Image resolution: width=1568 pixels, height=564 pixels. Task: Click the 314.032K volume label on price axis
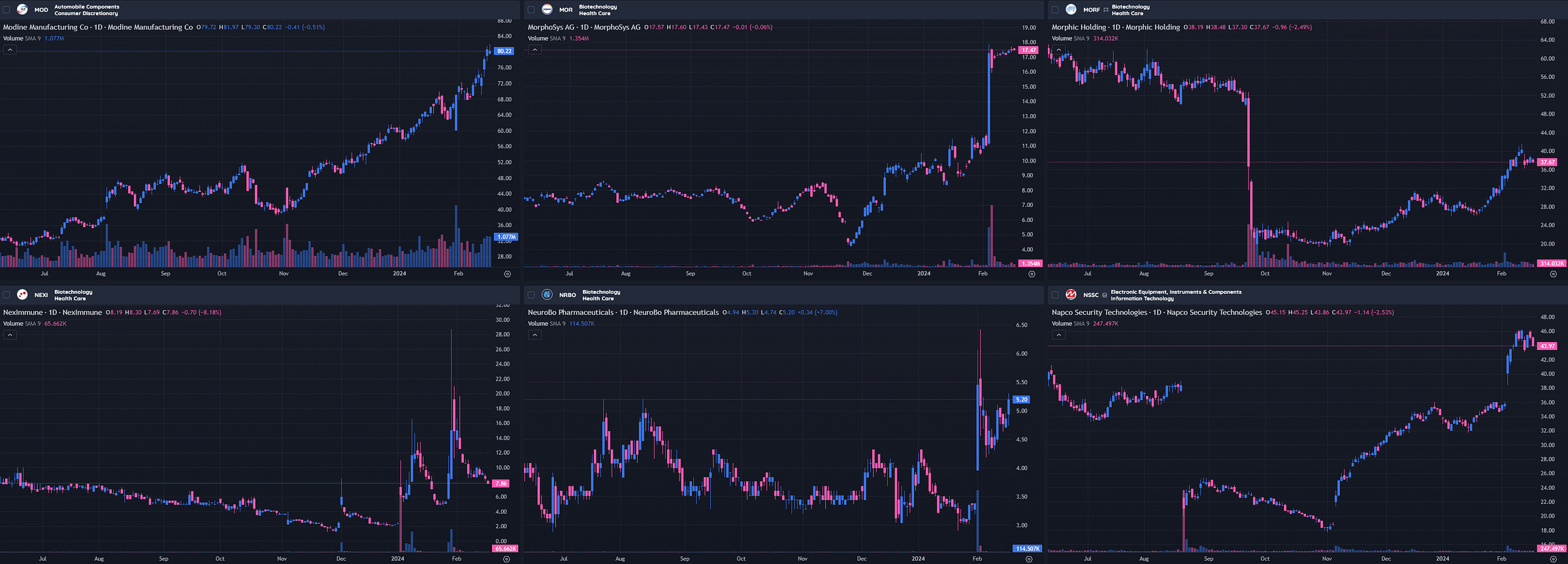coord(1552,264)
